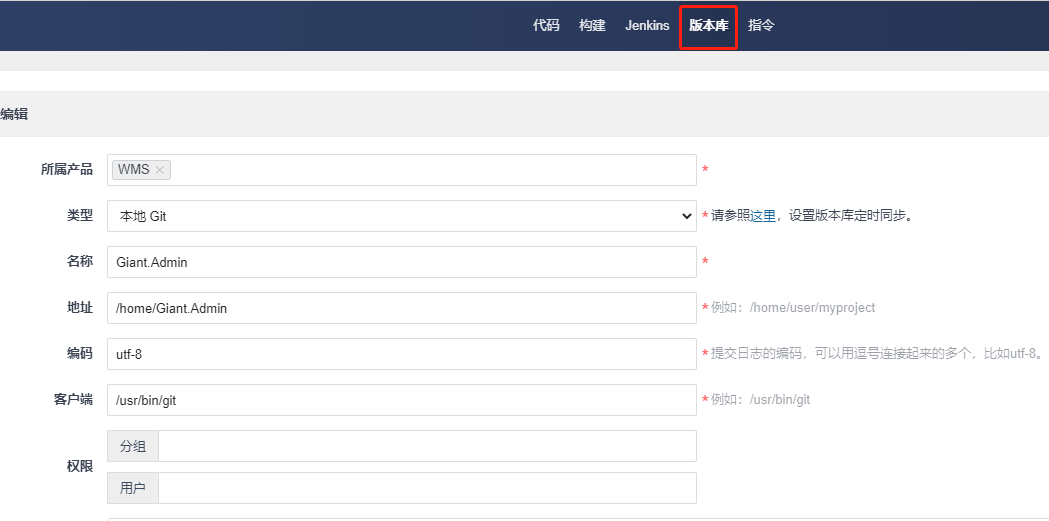
Task: Click the 名称 field label
Action: click(x=80, y=262)
